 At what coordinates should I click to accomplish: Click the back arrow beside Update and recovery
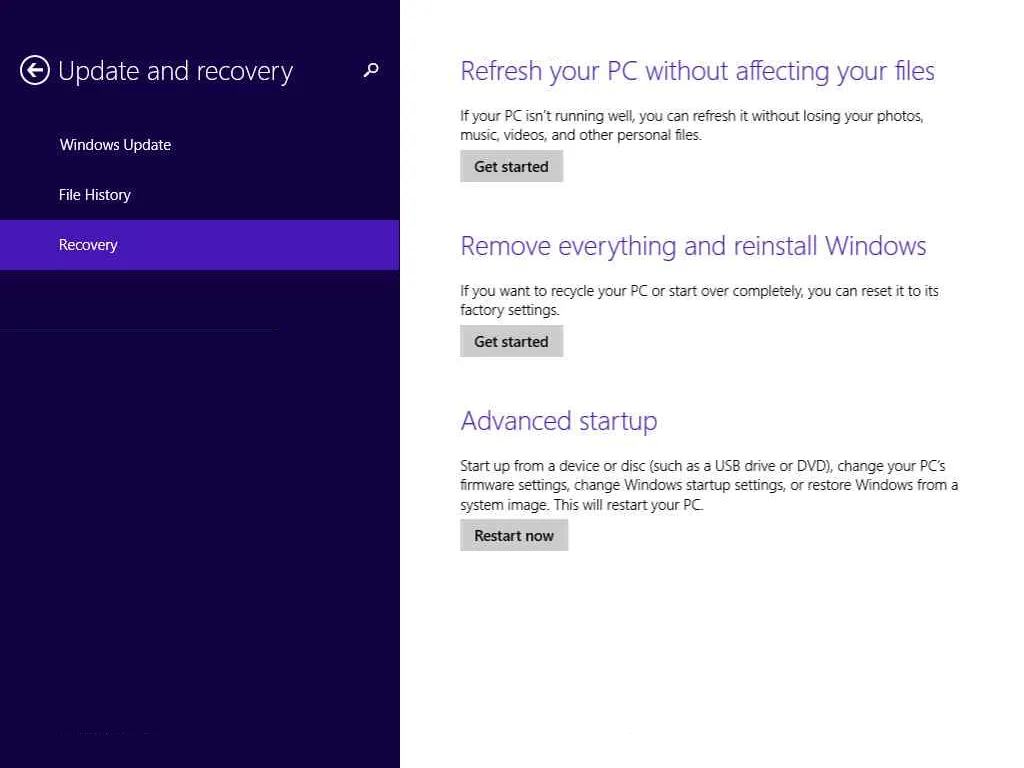[x=35, y=71]
